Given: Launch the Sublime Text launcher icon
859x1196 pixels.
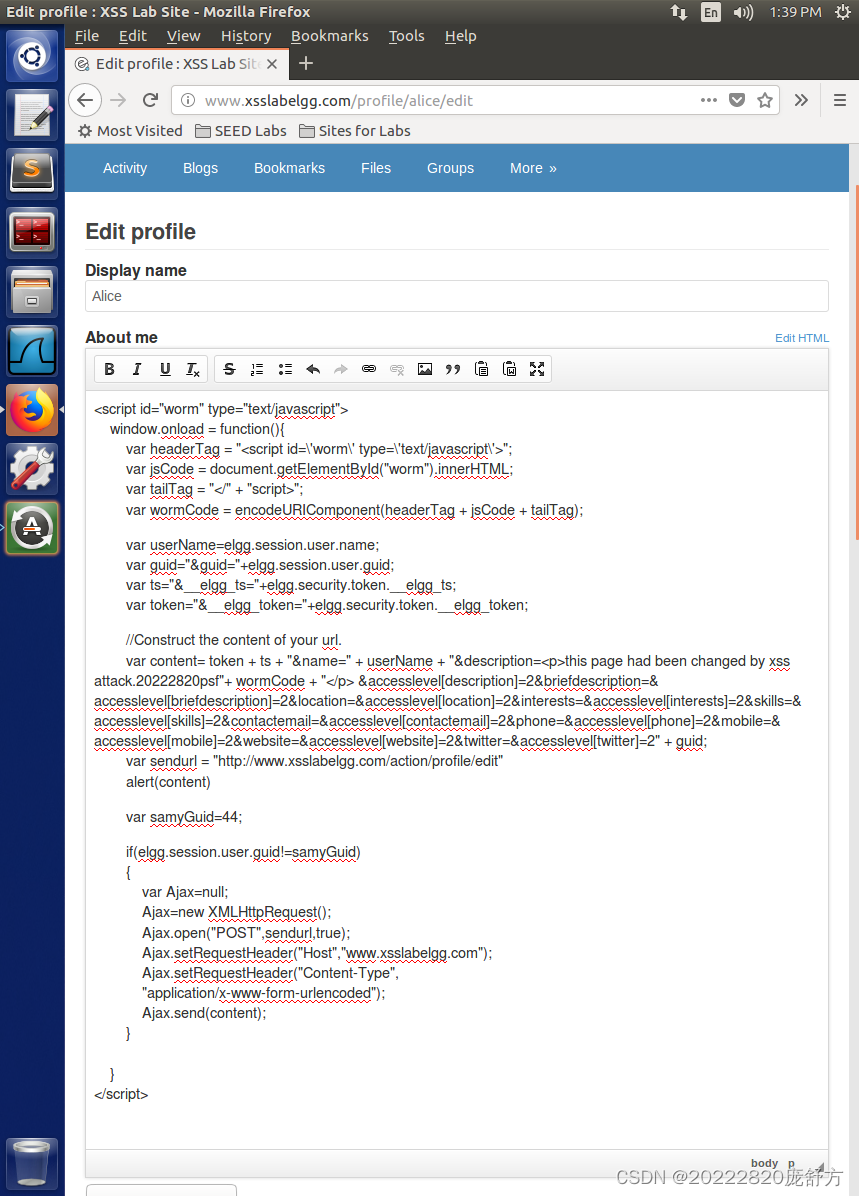Looking at the screenshot, I should pyautogui.click(x=32, y=172).
